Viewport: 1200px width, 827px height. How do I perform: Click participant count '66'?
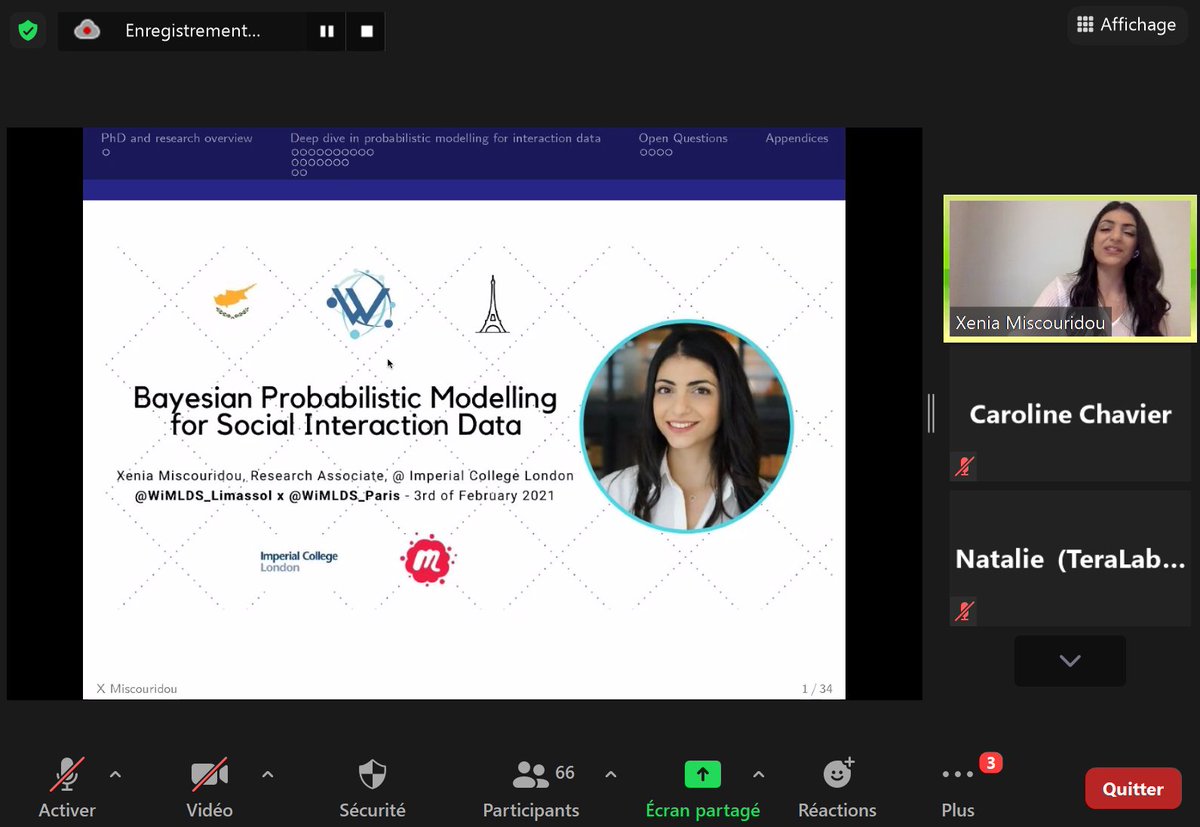pyautogui.click(x=565, y=773)
